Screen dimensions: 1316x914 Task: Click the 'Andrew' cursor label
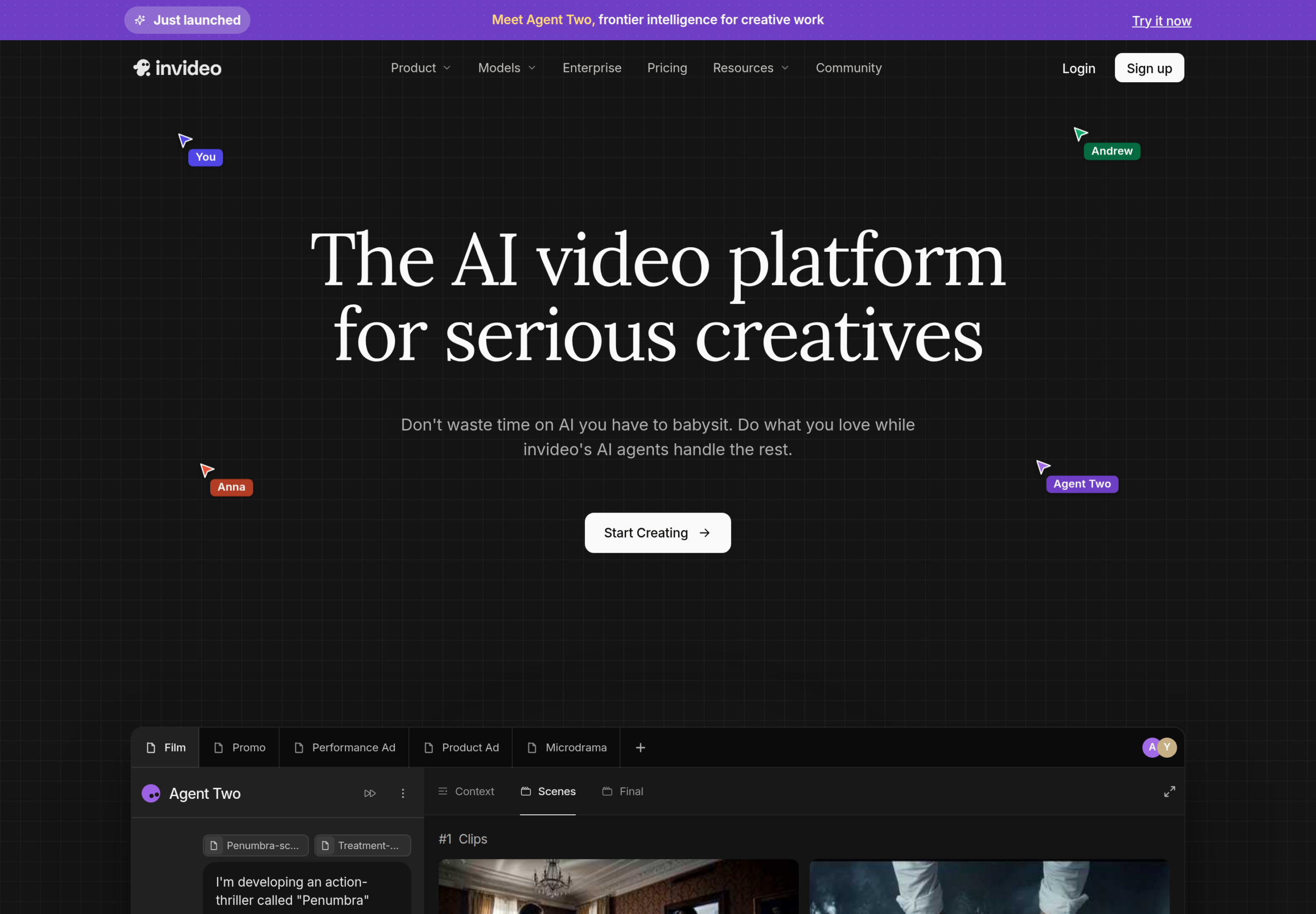(1111, 151)
